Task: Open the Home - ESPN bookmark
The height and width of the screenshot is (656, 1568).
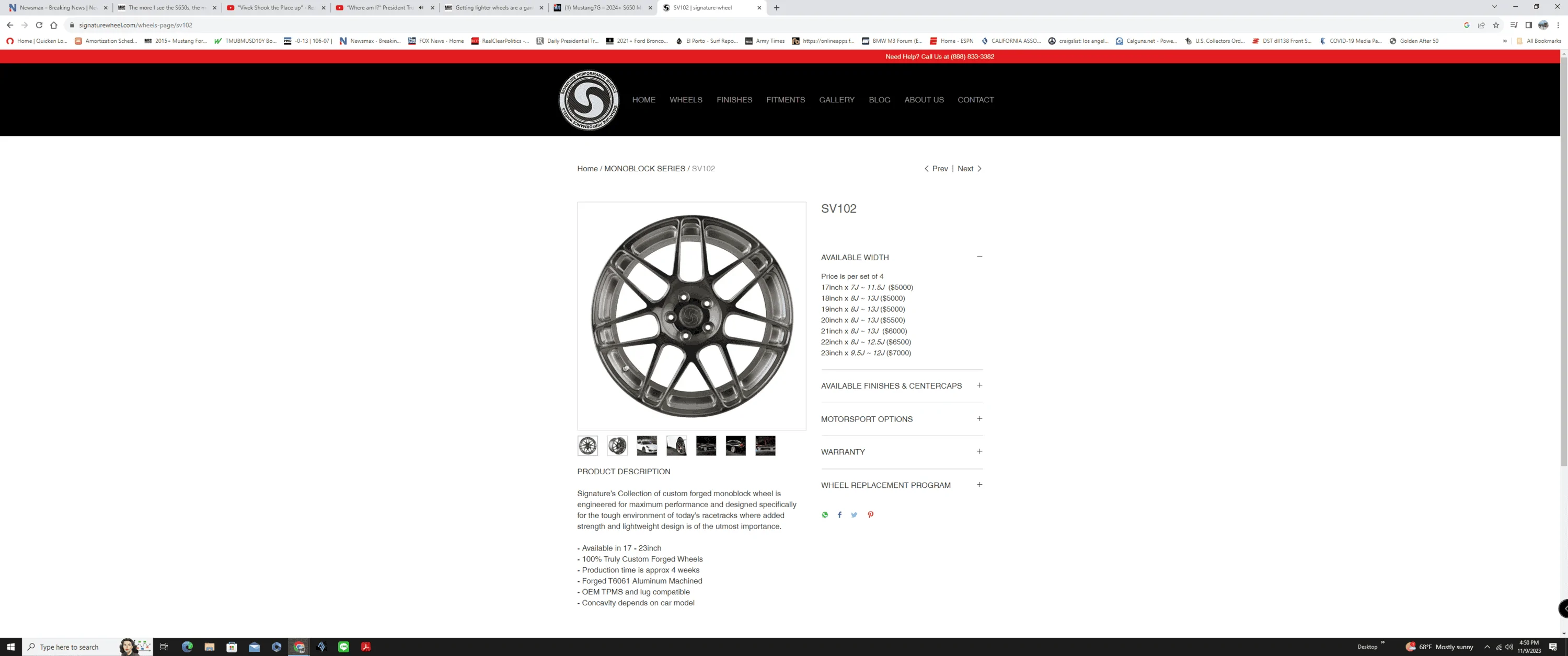Action: (x=951, y=41)
